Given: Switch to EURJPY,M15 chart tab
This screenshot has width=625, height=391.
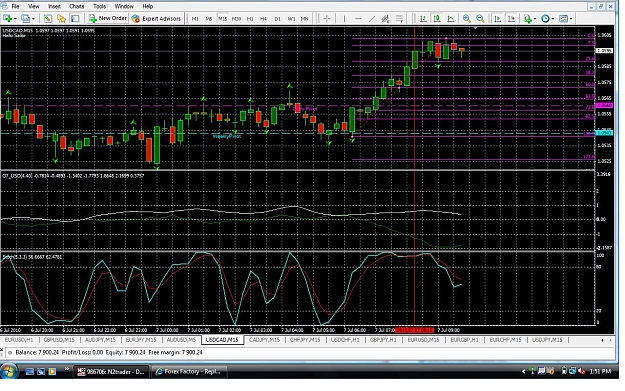Looking at the screenshot, I should pos(141,340).
